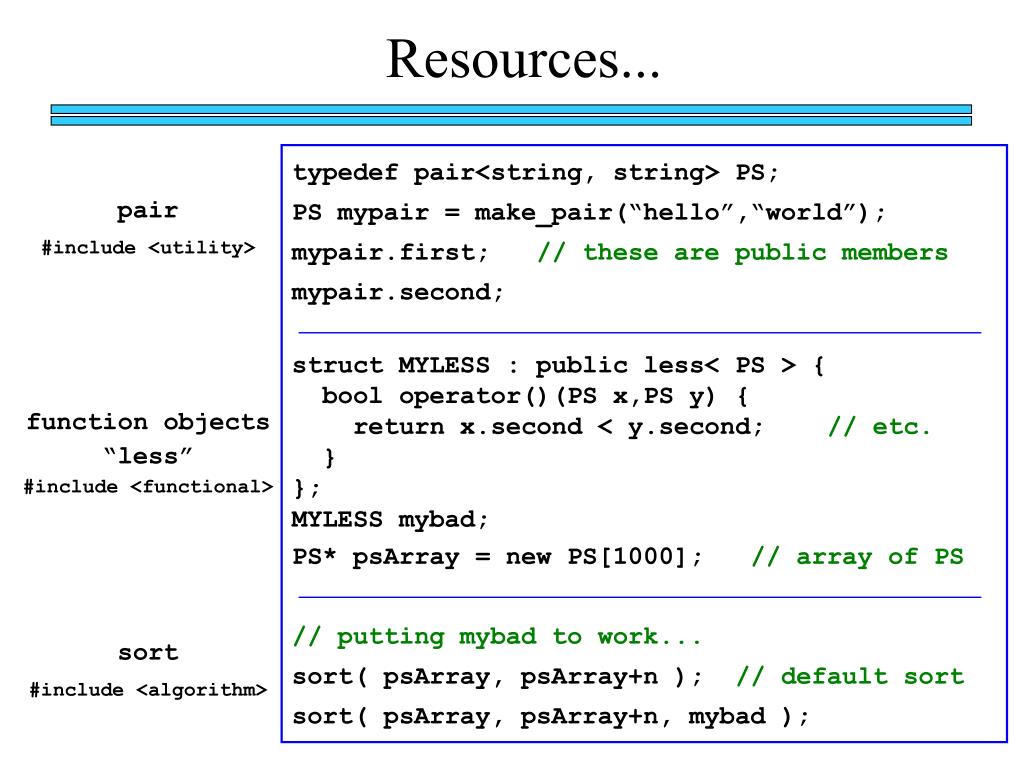Click the "bool operator()(PS x,PS y)" line

point(534,396)
